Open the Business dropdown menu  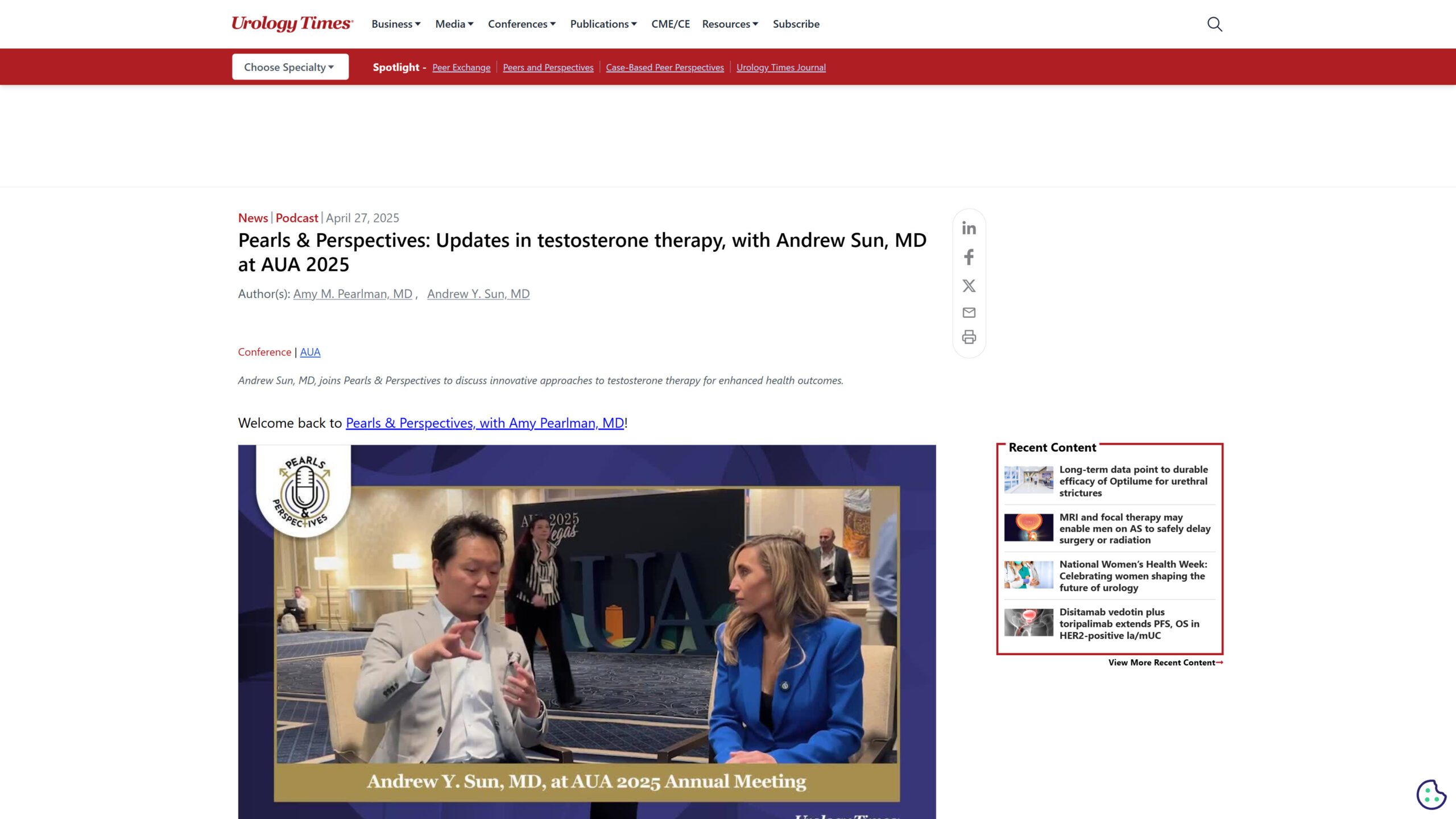click(396, 24)
